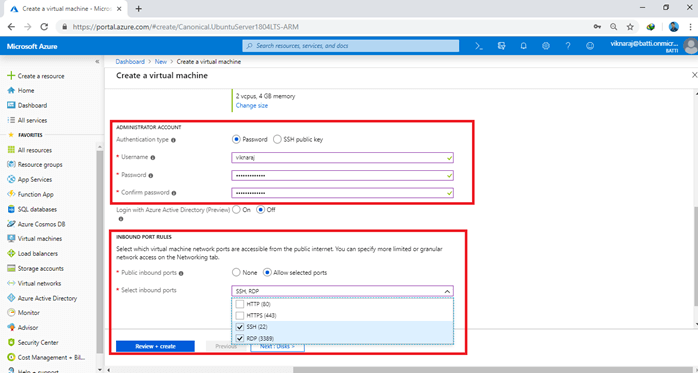
Task: Uncheck the RDP (3389) port checkbox
Action: click(239, 338)
